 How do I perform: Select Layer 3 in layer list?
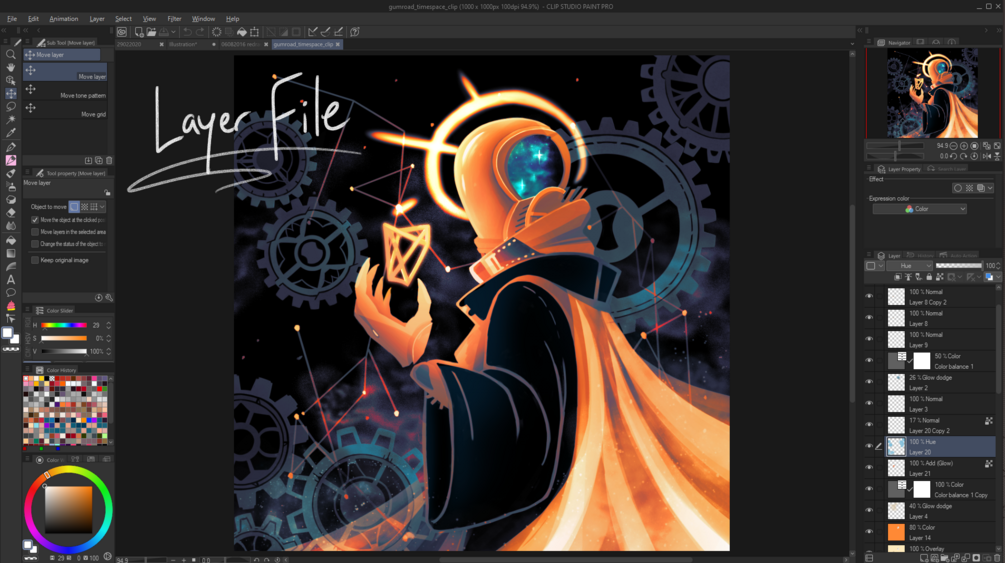tap(940, 403)
